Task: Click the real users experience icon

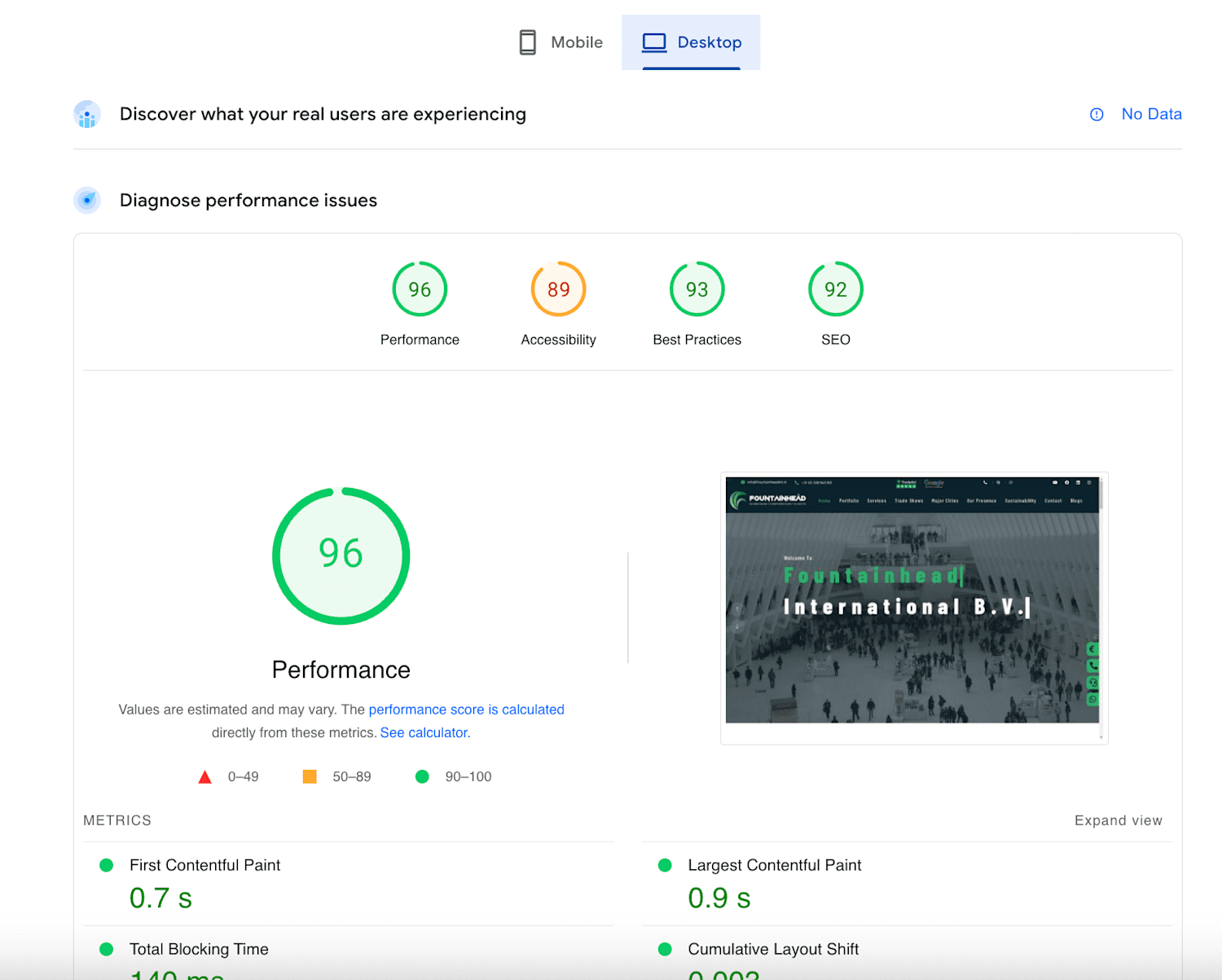Action: [87, 114]
